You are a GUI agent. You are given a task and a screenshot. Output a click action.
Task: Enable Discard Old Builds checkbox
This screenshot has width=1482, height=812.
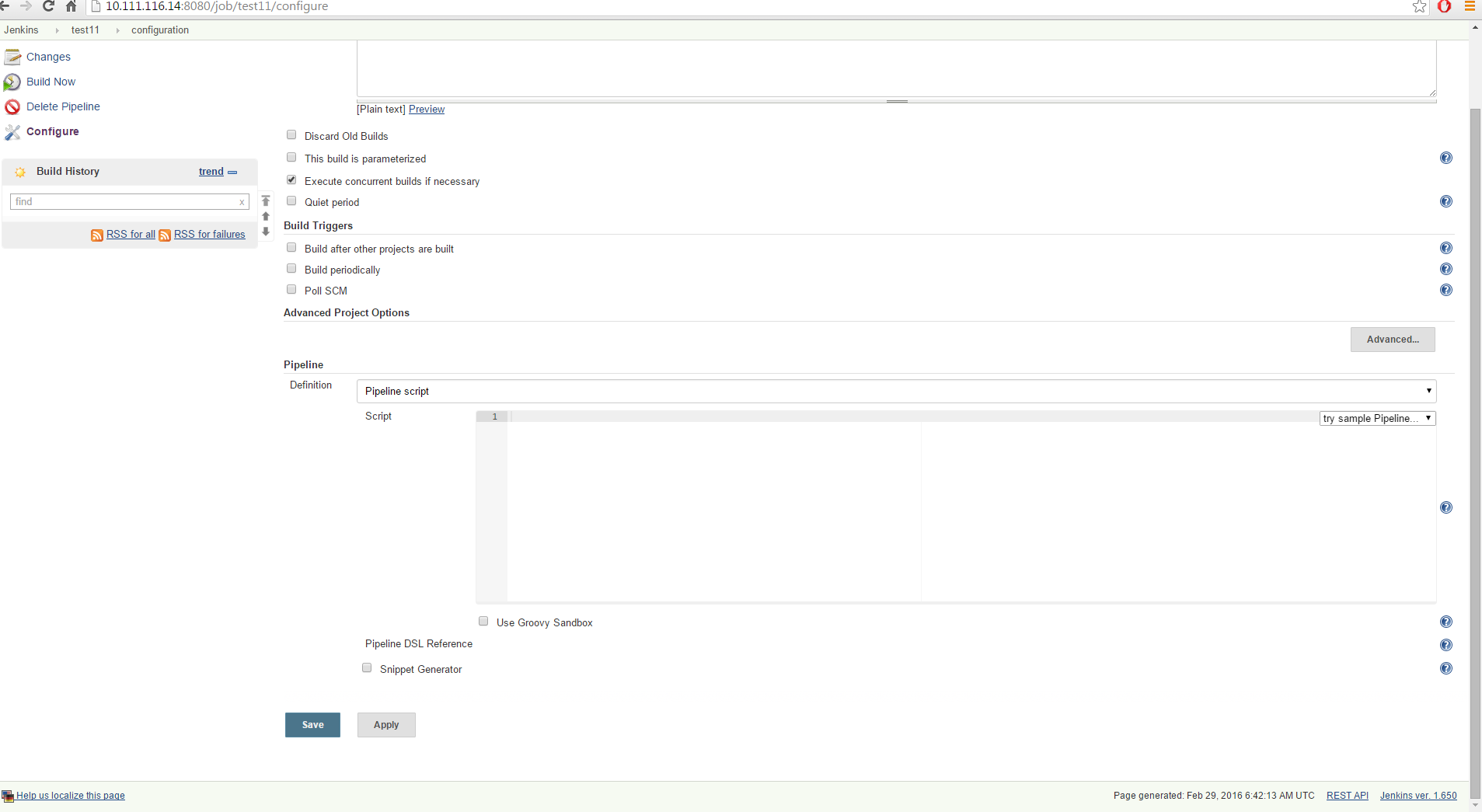pos(291,135)
